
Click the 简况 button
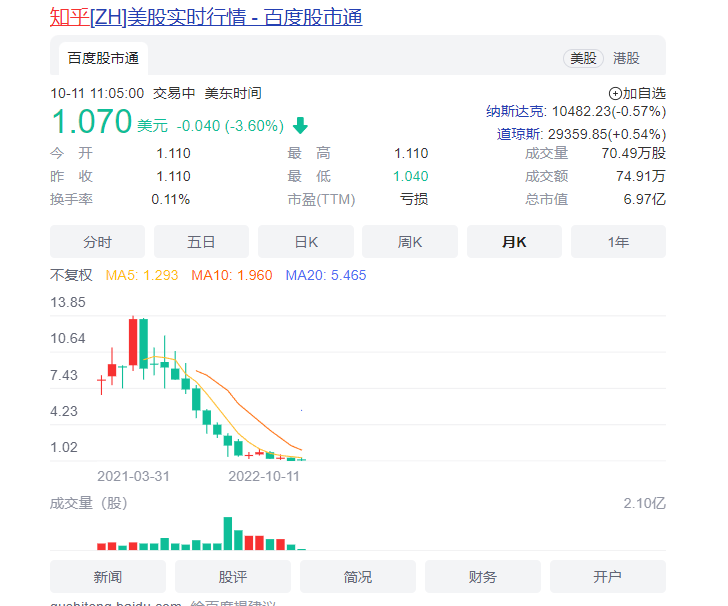(358, 576)
